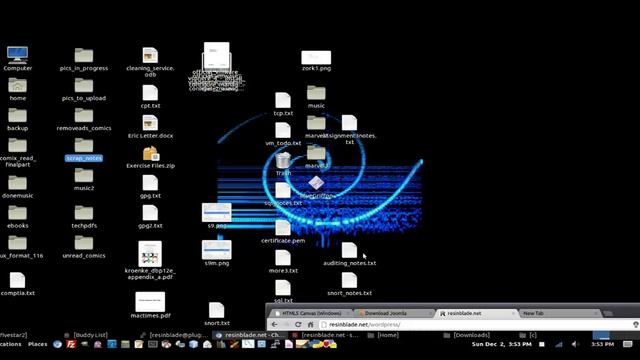The height and width of the screenshot is (360, 640).
Task: Select the donemusic folder icon
Action: tap(18, 183)
